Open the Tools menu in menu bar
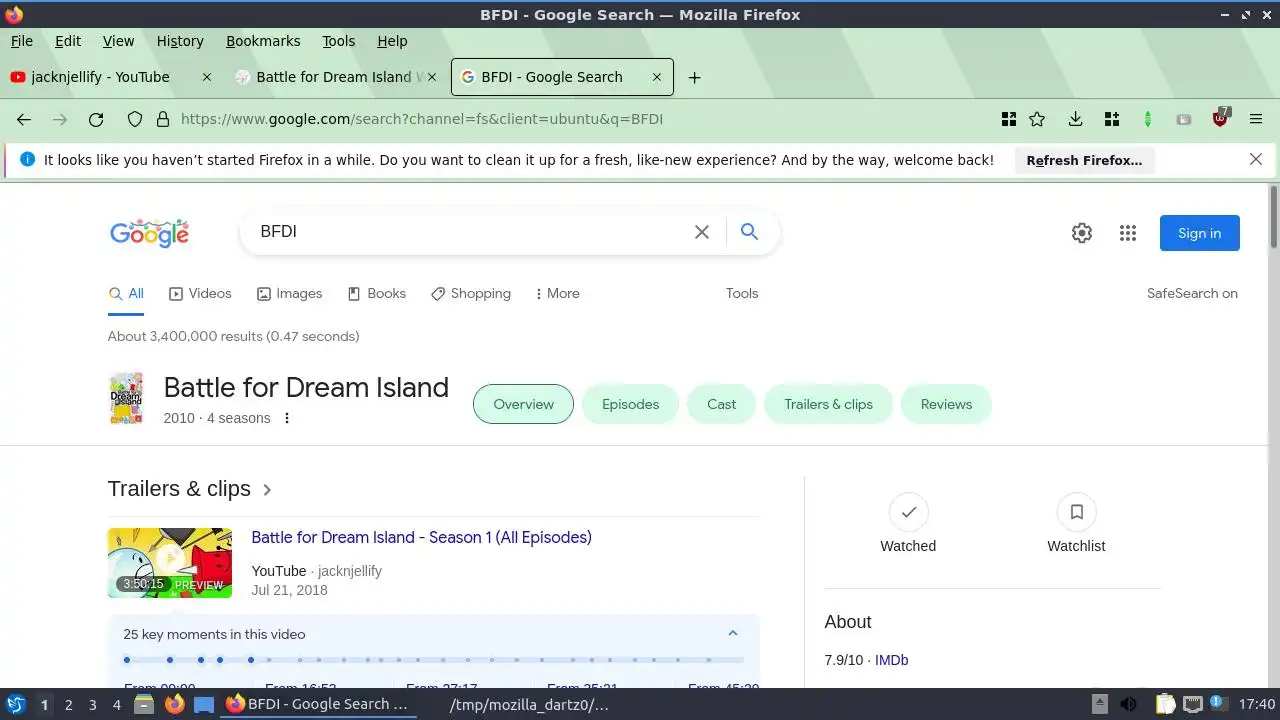The width and height of the screenshot is (1280, 720). point(339,41)
